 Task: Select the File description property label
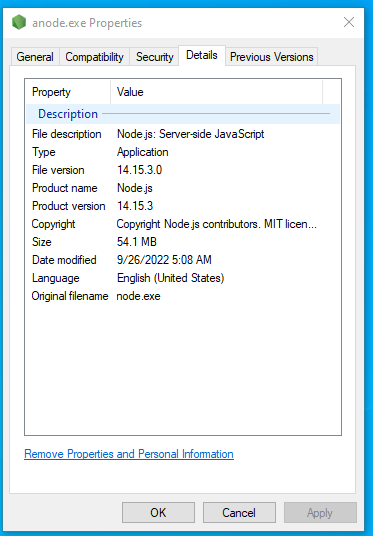coord(67,134)
